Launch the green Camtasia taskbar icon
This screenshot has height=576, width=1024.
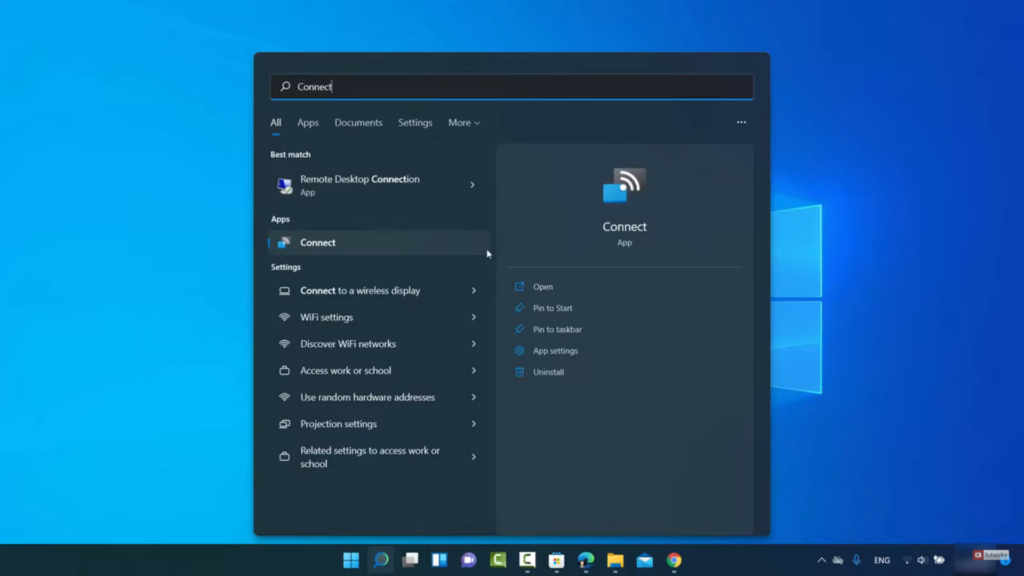point(498,560)
